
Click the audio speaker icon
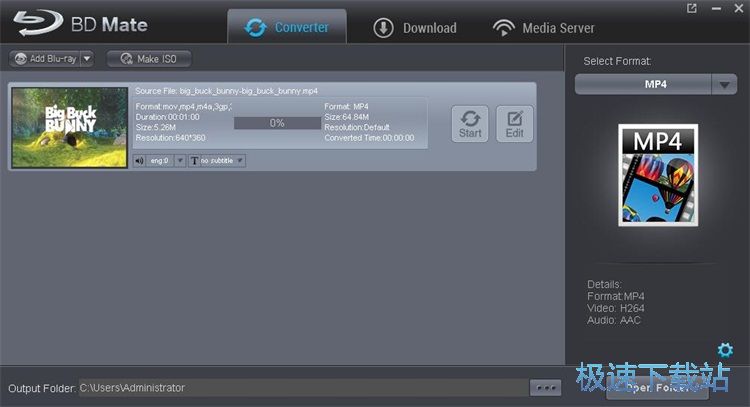(x=139, y=161)
